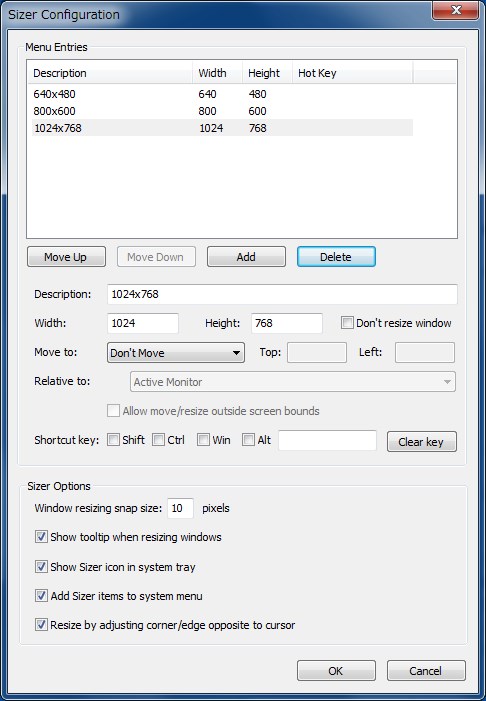Click the Height column header
The height and width of the screenshot is (701, 486).
267,73
